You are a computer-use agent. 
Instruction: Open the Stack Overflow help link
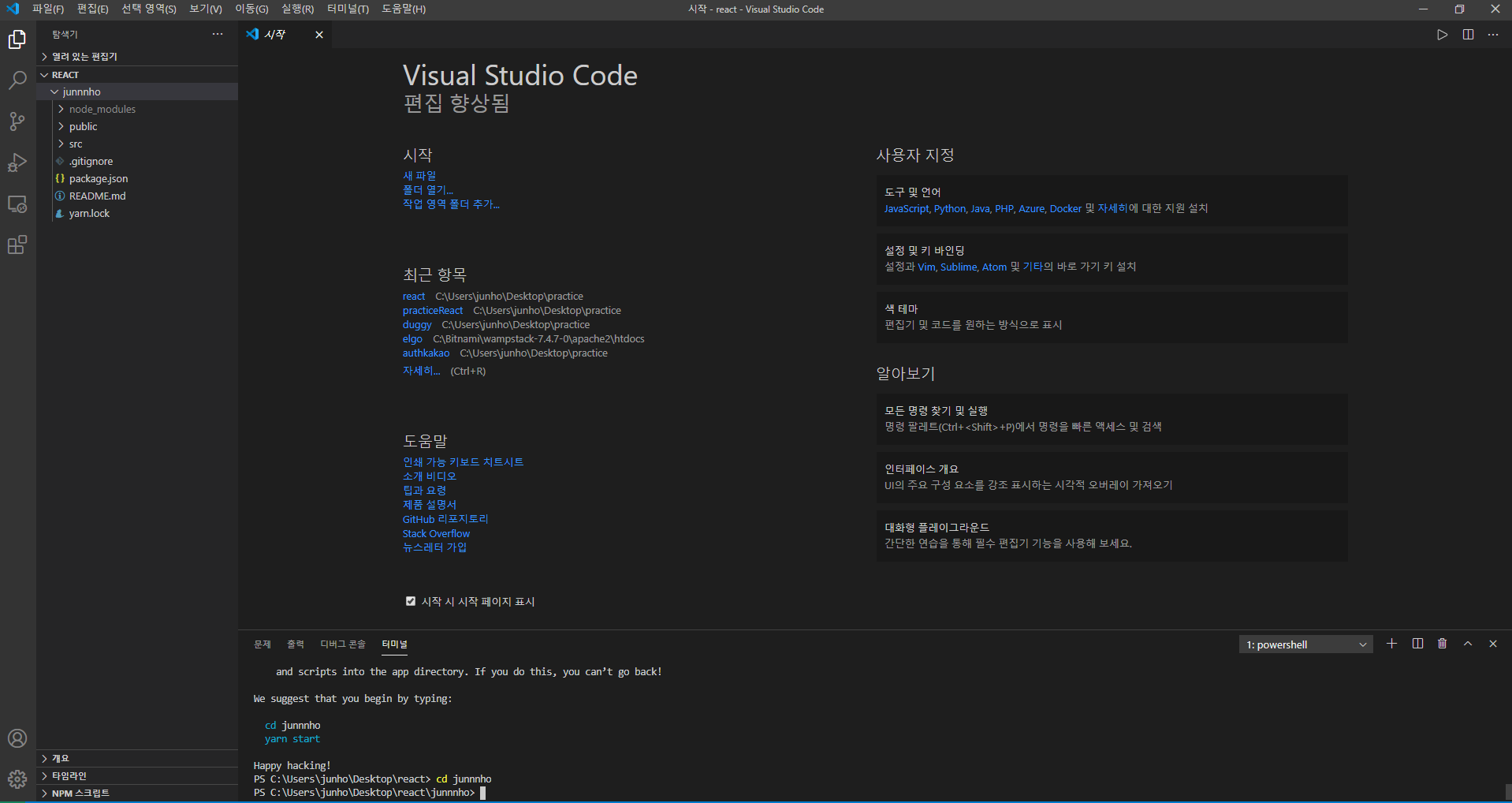coord(436,534)
